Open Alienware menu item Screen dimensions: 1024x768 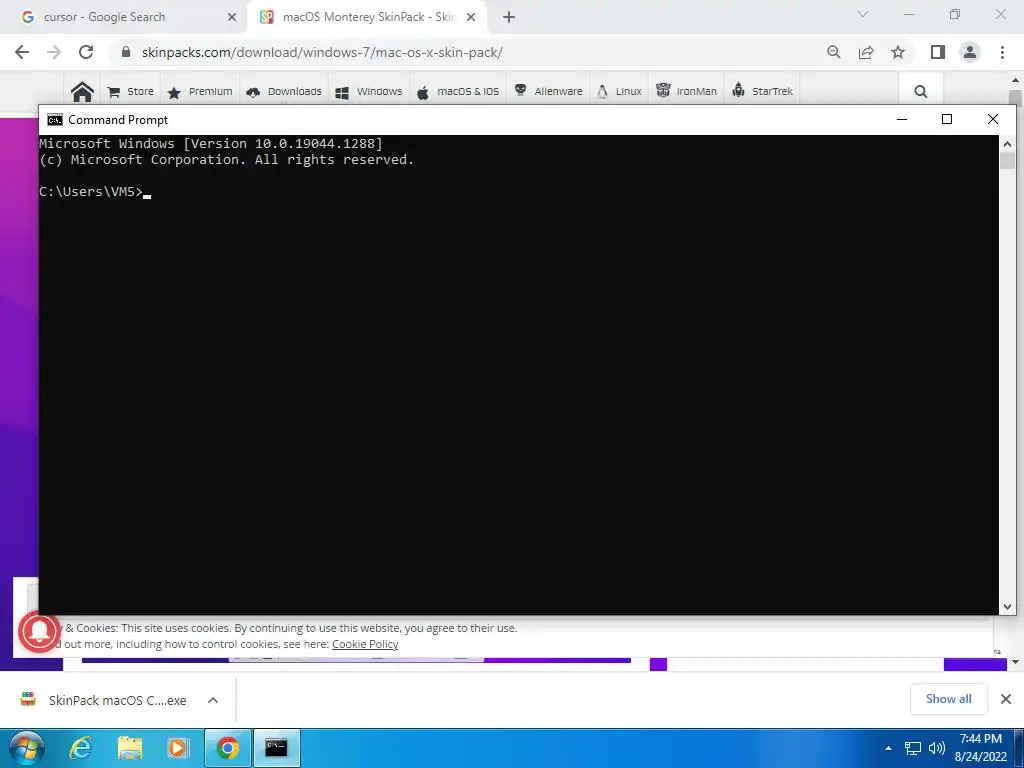tap(549, 91)
